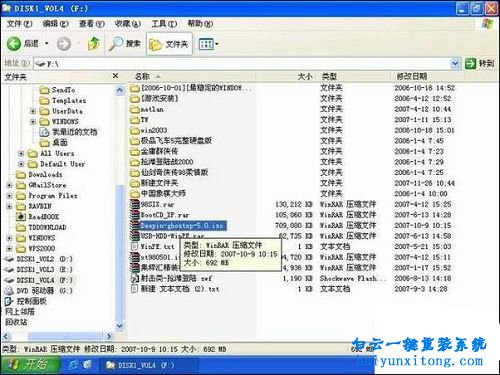Viewport: 500px width, 375px height.
Task: Expand the GMailStore tree node
Action: [x=9, y=185]
